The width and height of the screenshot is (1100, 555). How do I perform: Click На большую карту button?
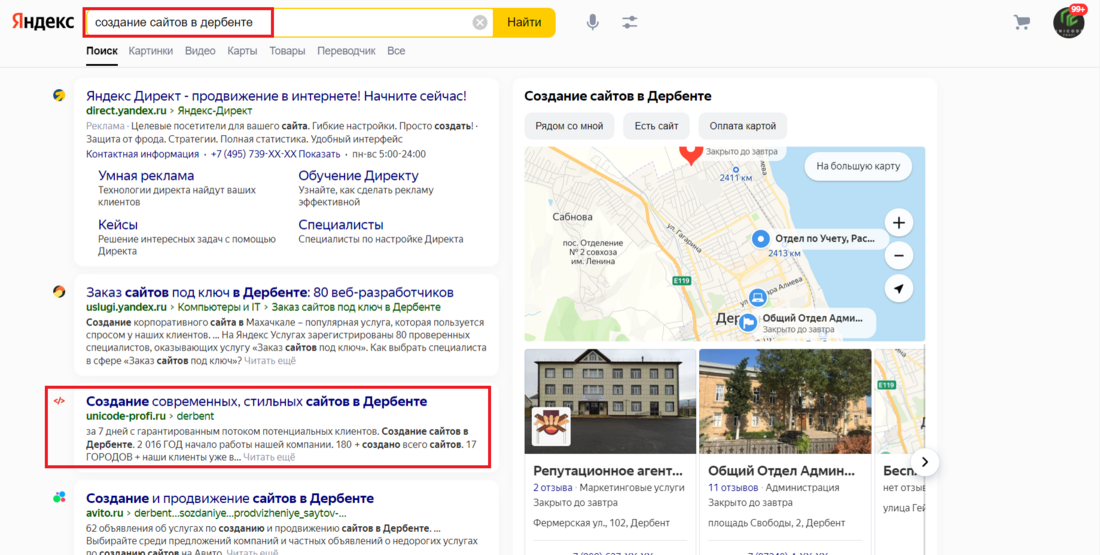coord(858,167)
